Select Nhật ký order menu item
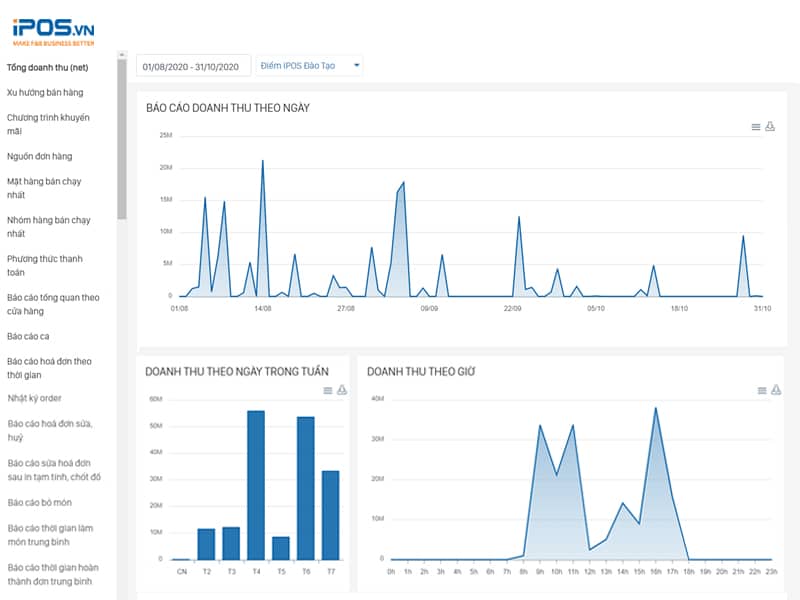This screenshot has height=600, width=800. click(x=35, y=398)
